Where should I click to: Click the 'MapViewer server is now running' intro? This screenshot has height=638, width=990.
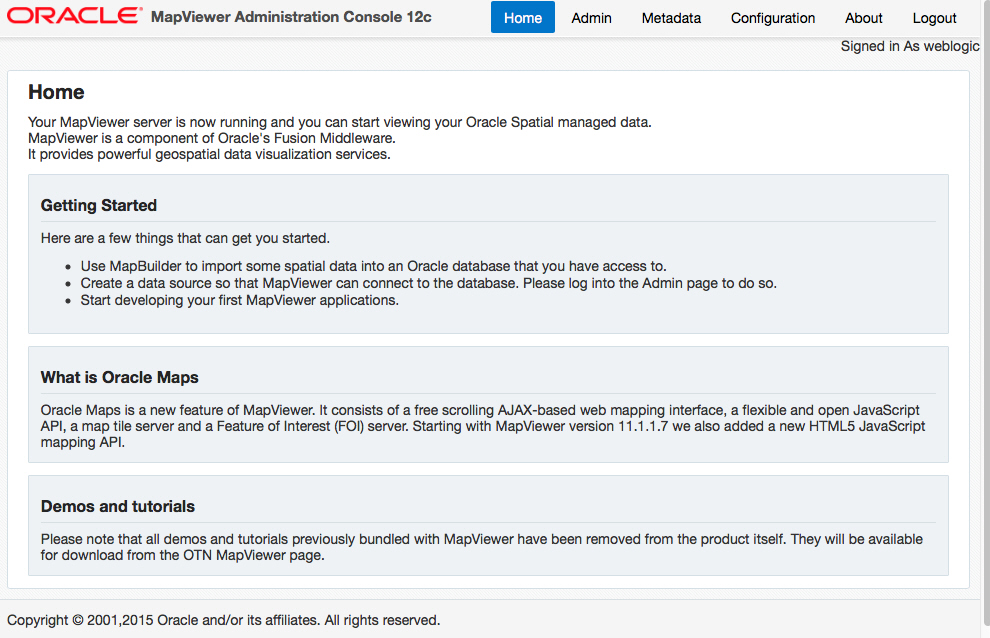pos(339,122)
